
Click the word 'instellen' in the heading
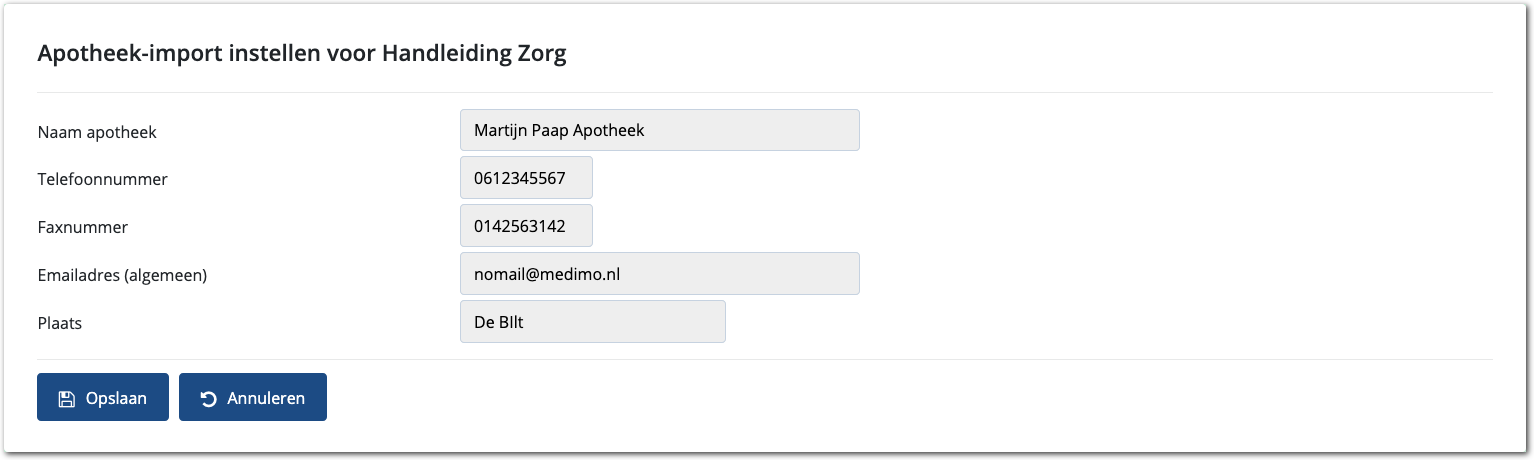point(271,54)
